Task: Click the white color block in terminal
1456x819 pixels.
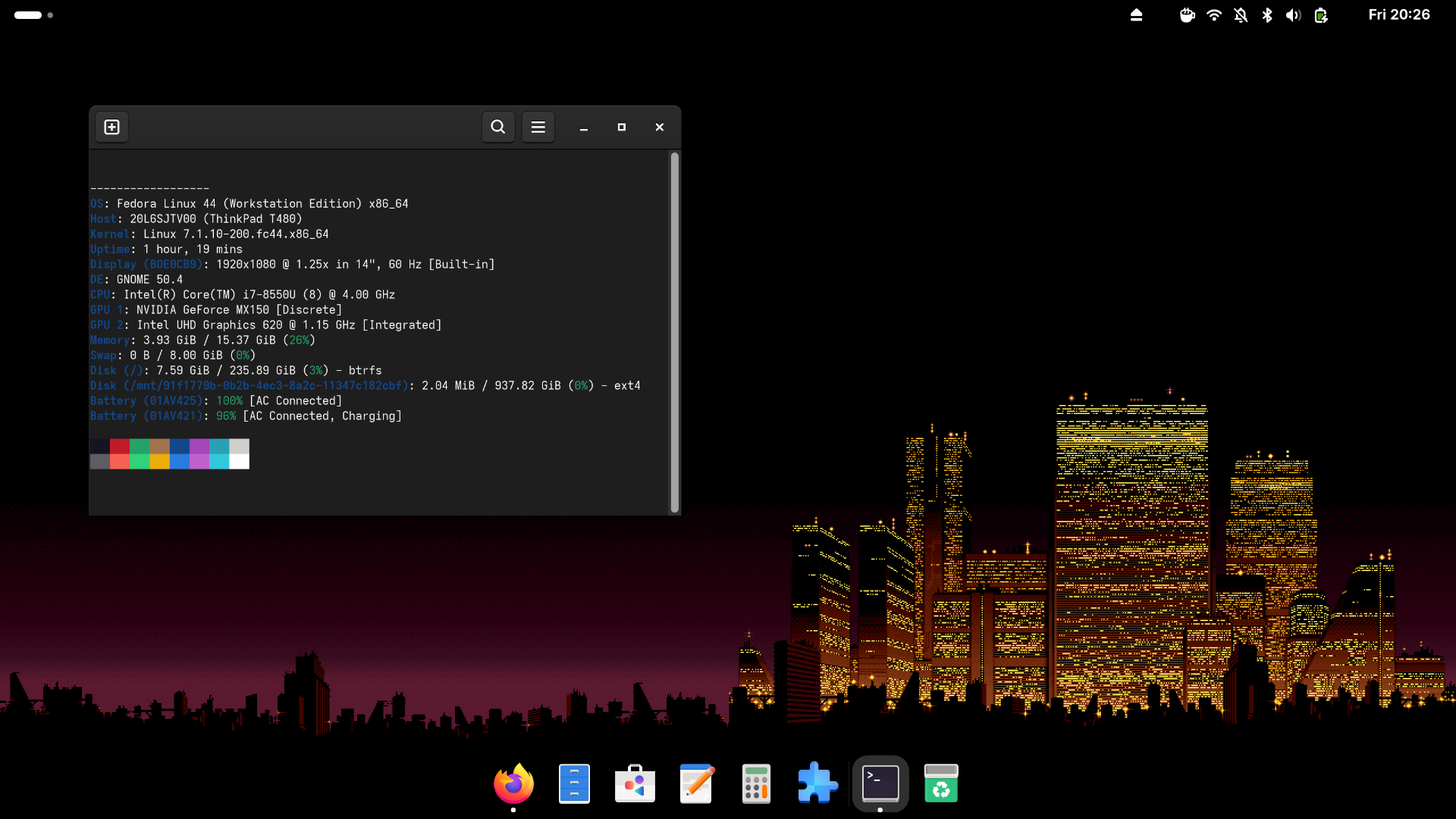Action: (239, 461)
